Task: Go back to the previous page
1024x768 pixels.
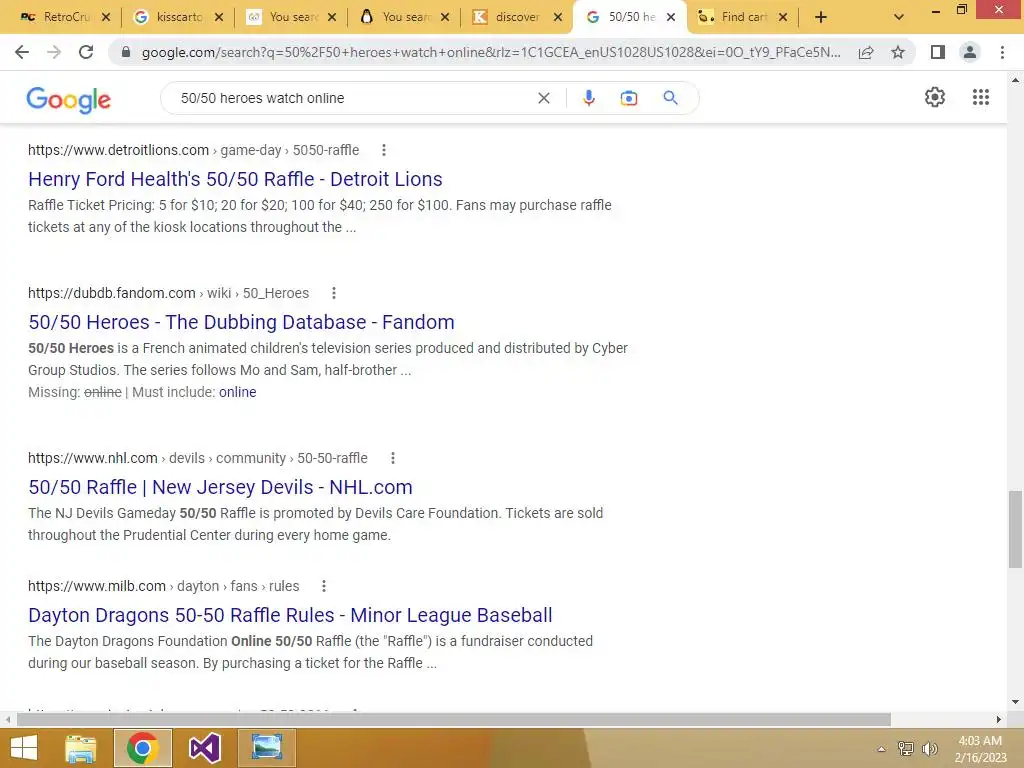Action: coord(22,52)
